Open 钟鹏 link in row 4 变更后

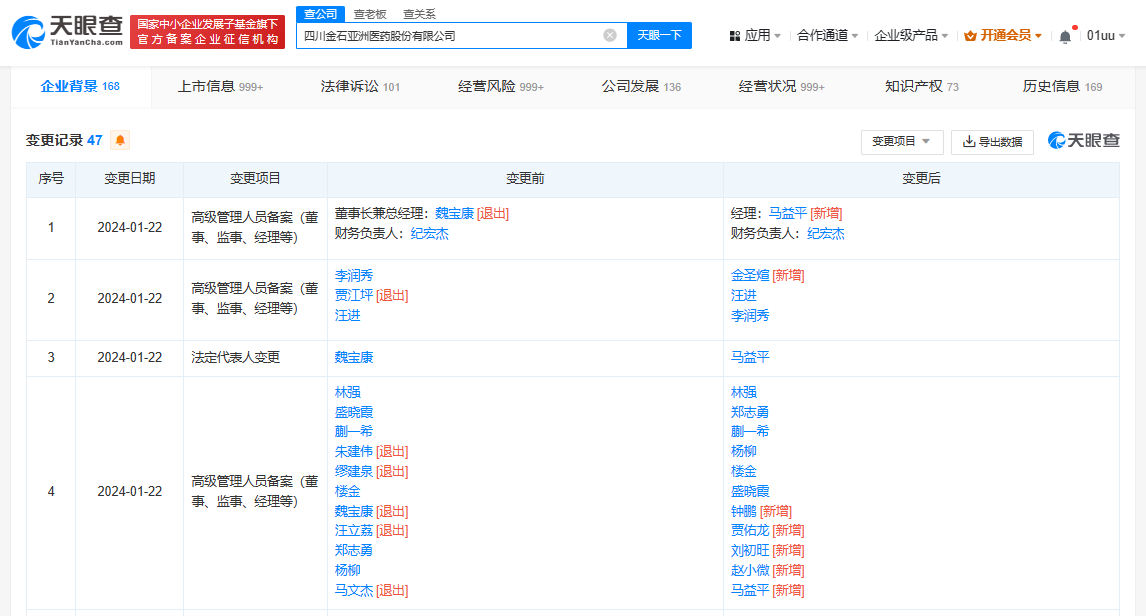[744, 512]
